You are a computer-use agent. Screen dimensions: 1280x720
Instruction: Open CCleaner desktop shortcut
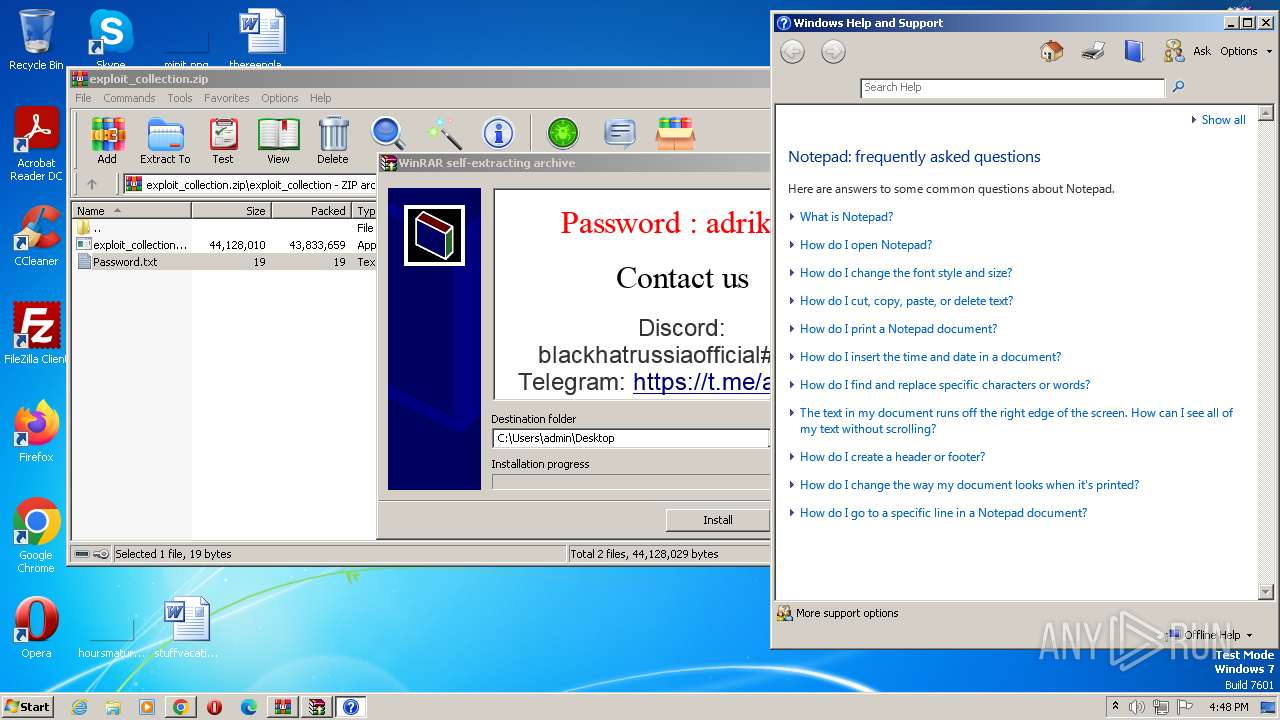(36, 236)
